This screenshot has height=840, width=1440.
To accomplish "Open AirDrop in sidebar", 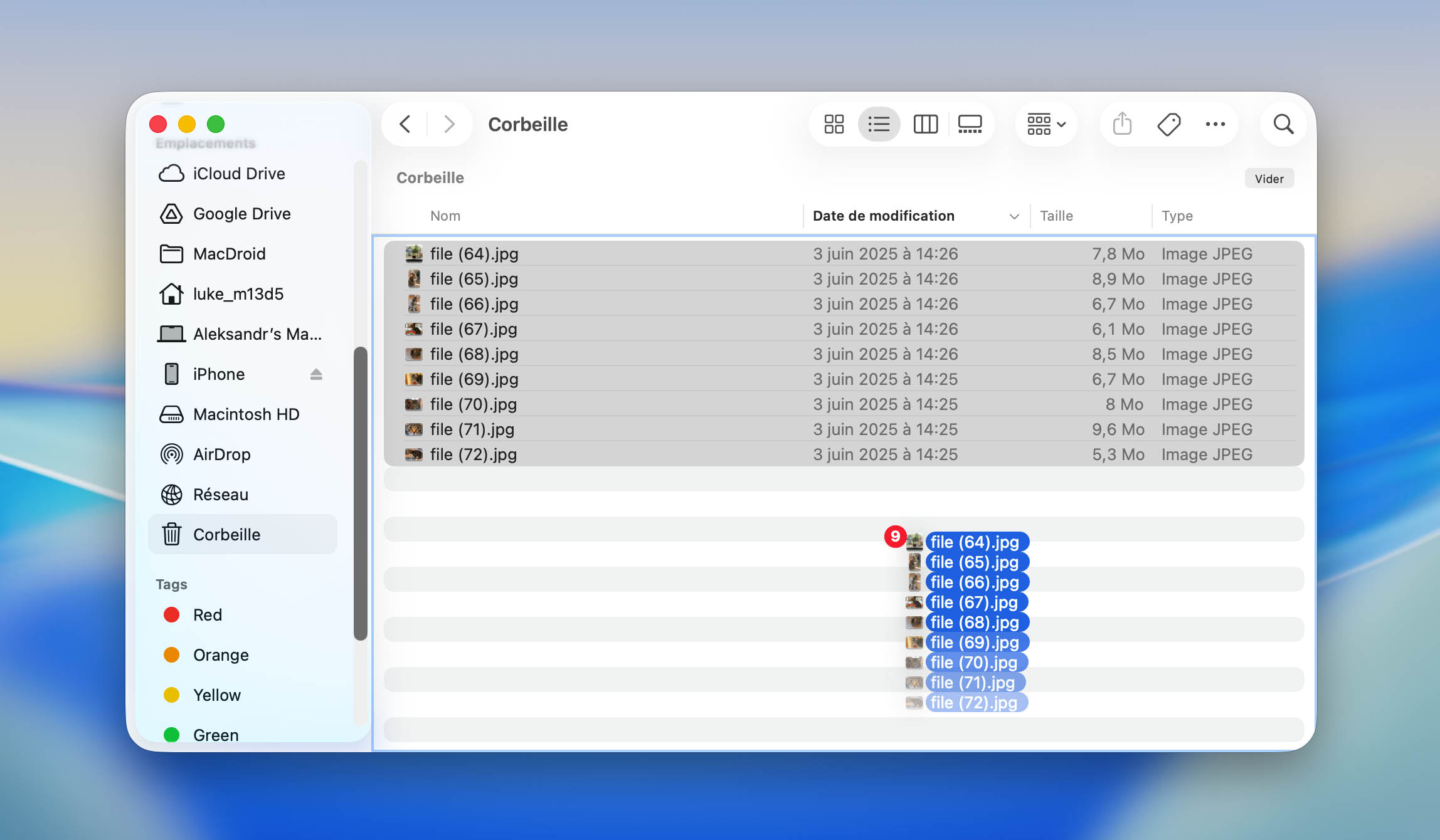I will (x=242, y=454).
